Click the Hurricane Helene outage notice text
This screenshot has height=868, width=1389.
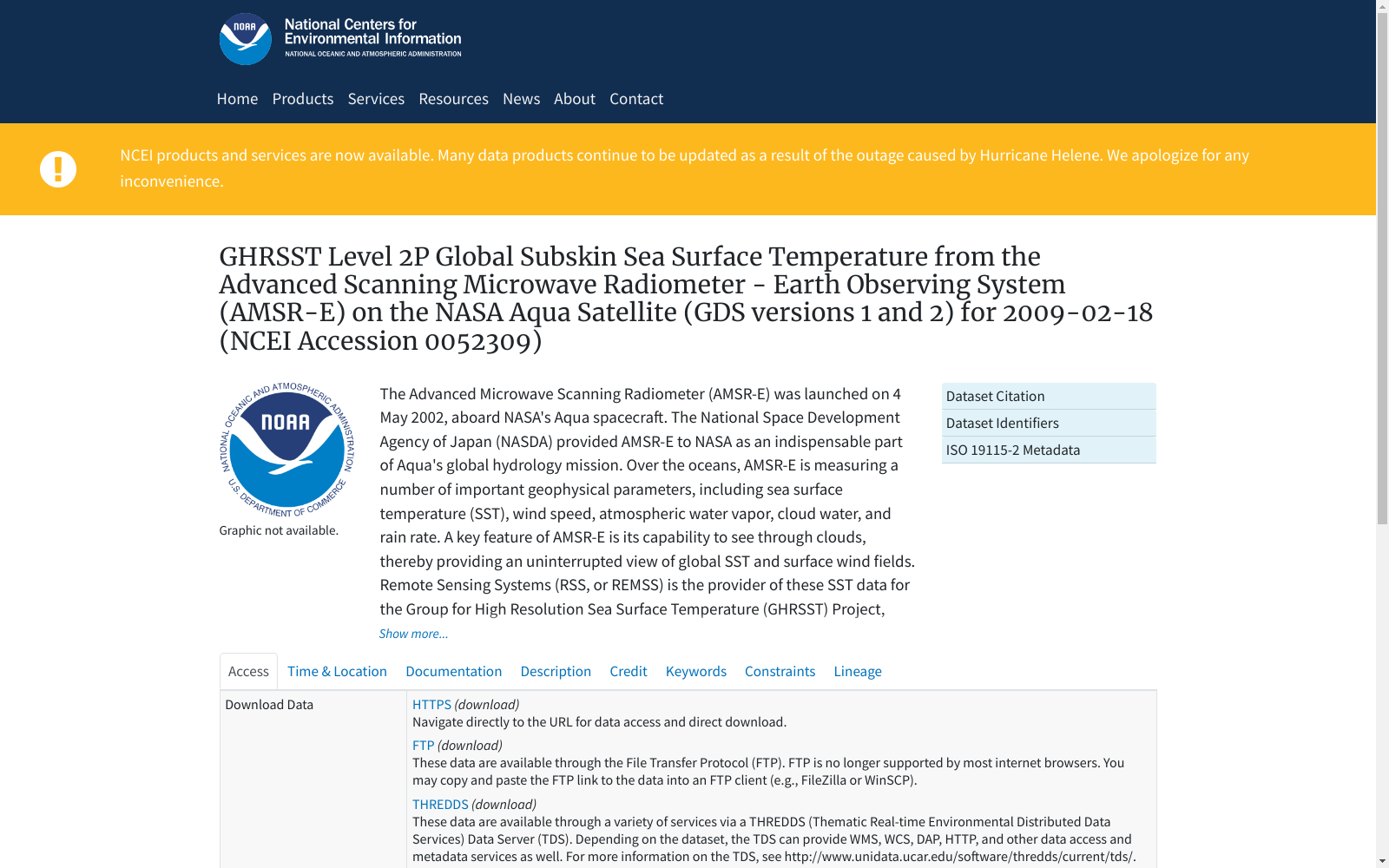[684, 168]
